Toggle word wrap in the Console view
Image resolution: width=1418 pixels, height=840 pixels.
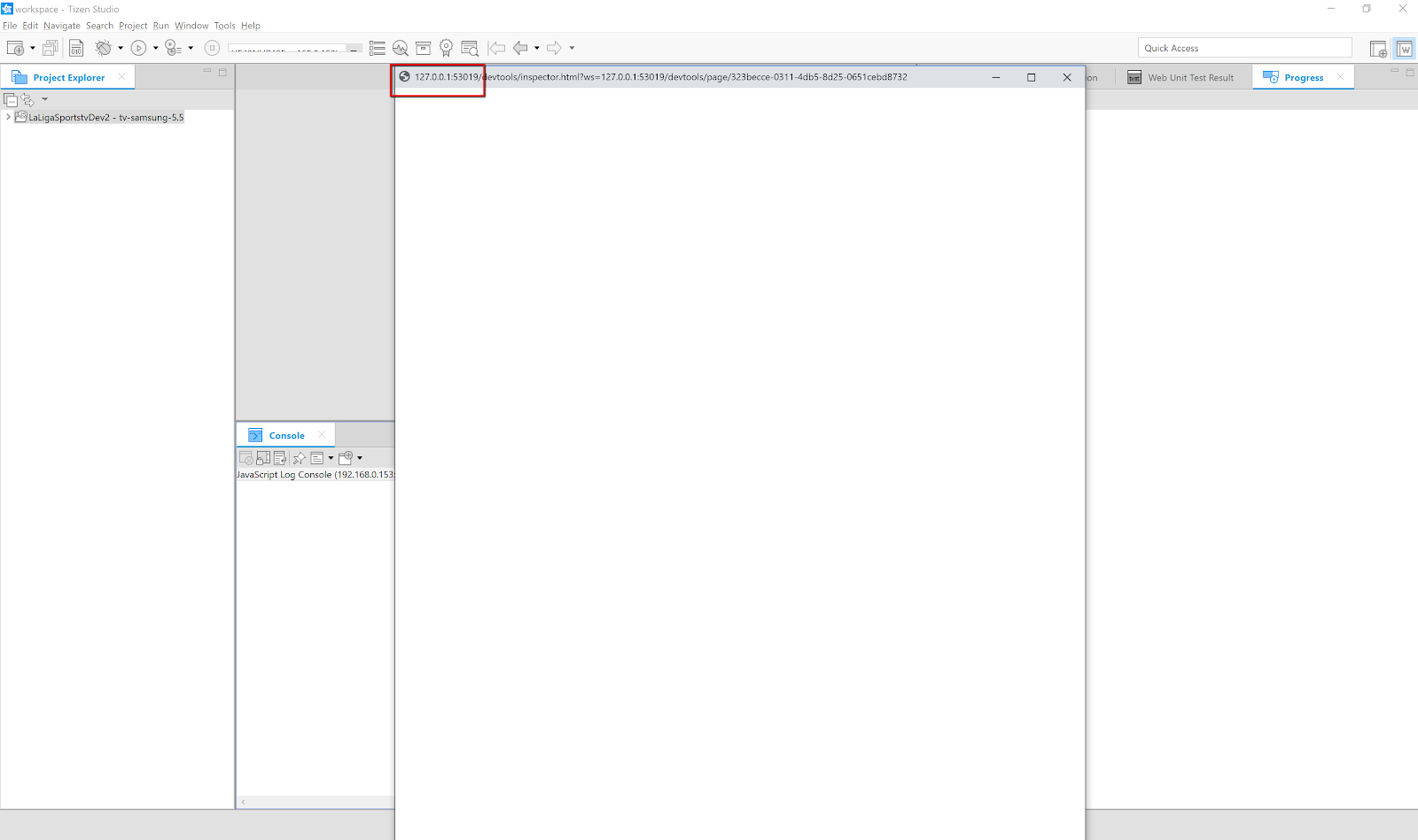tap(280, 457)
